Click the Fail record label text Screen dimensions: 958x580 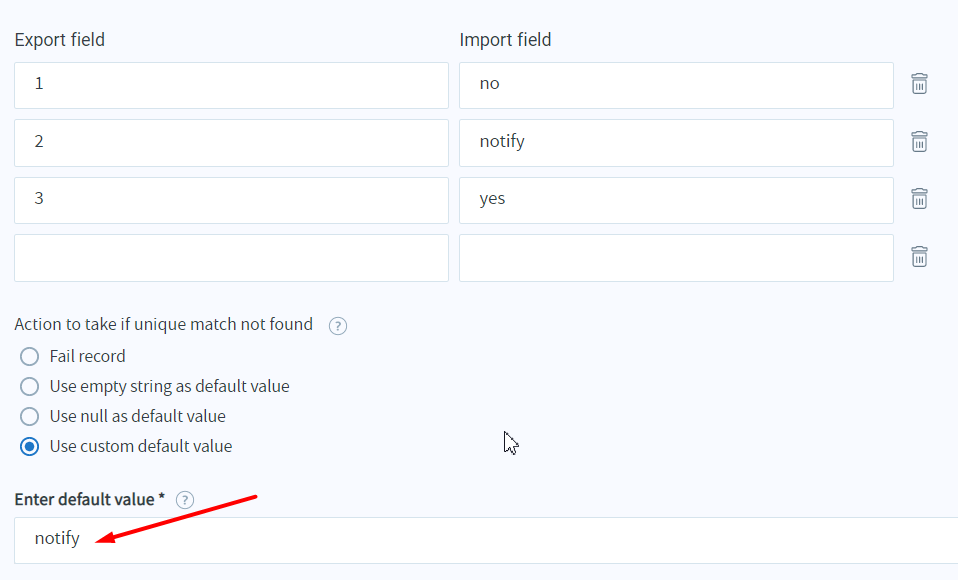pyautogui.click(x=88, y=357)
